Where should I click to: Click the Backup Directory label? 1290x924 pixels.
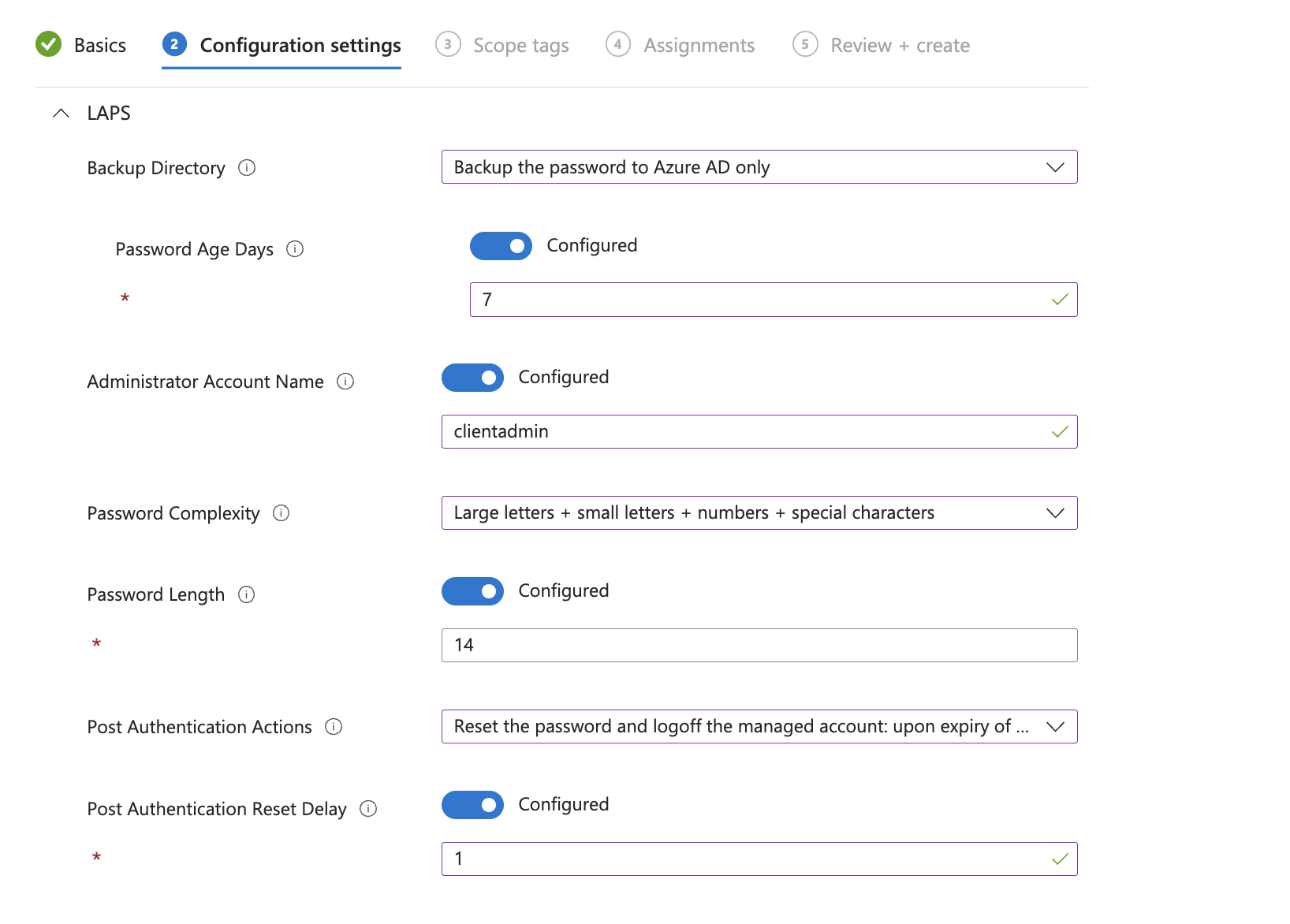pos(156,168)
